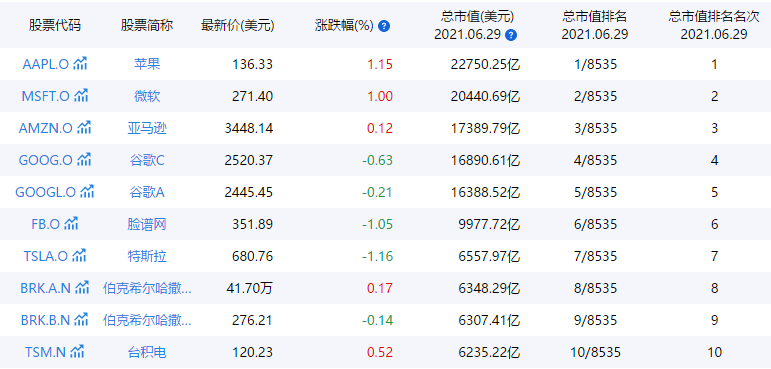Select the change value -0.63
Screen dimensions: 771x369
[x=378, y=160]
